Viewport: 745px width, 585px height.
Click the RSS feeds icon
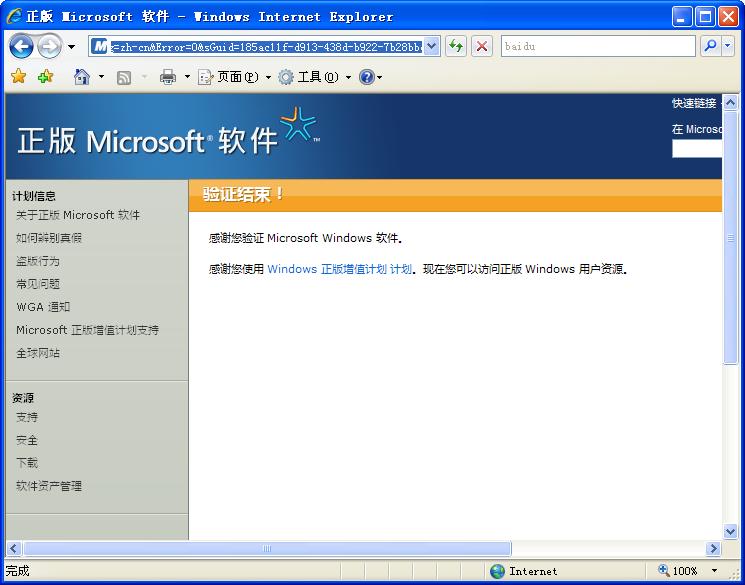(124, 77)
